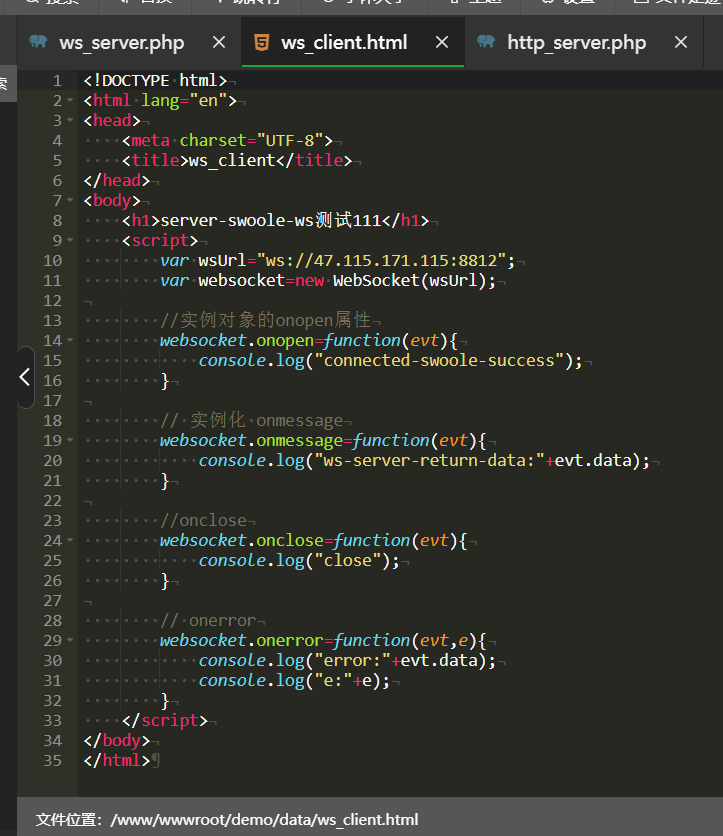
Task: Click websocket.onerror=function(evt,e) line
Action: (323, 640)
